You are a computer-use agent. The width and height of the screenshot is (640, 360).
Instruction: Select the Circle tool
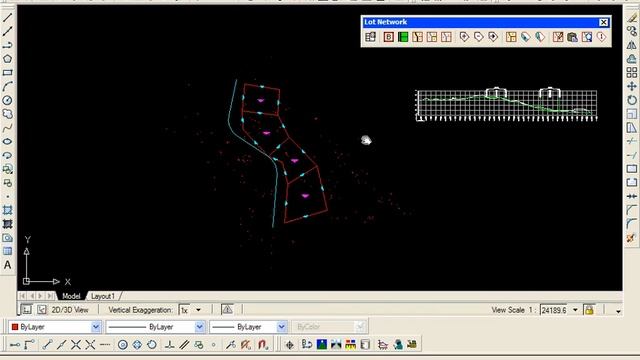click(x=7, y=100)
